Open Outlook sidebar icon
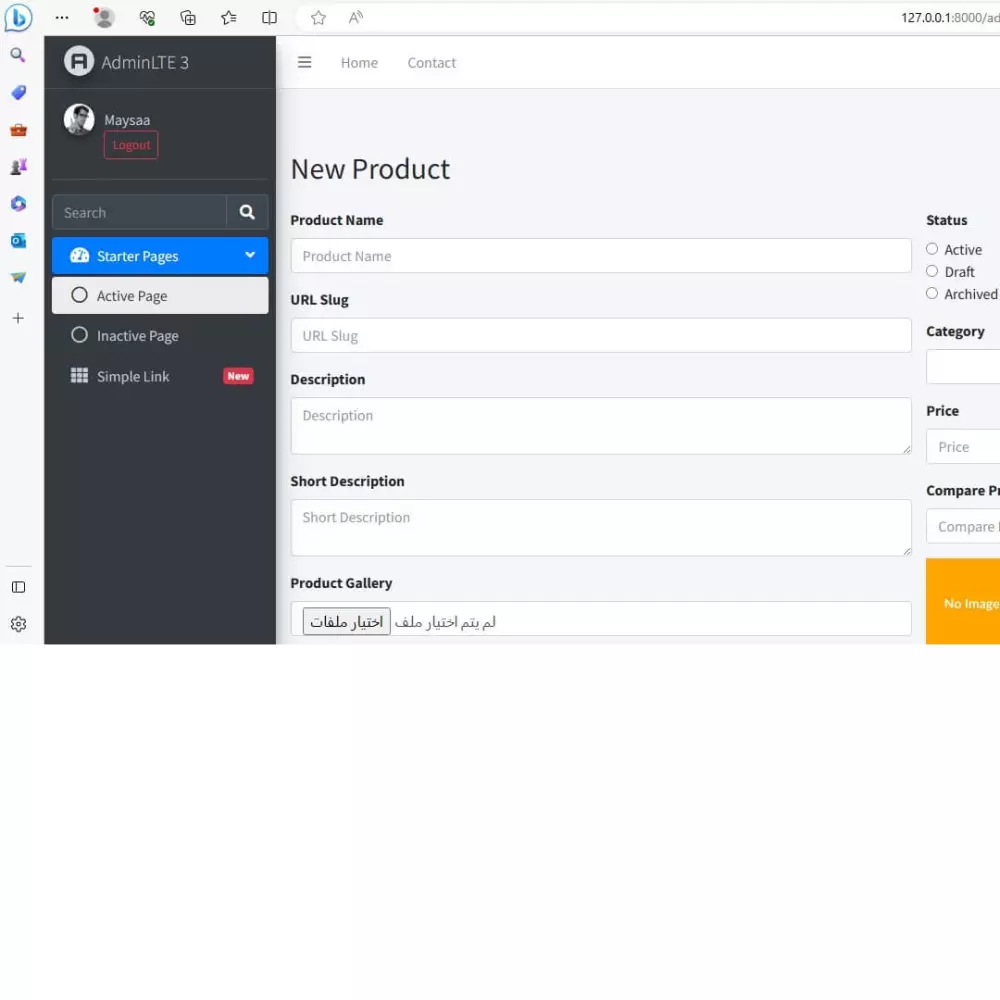 tap(18, 240)
